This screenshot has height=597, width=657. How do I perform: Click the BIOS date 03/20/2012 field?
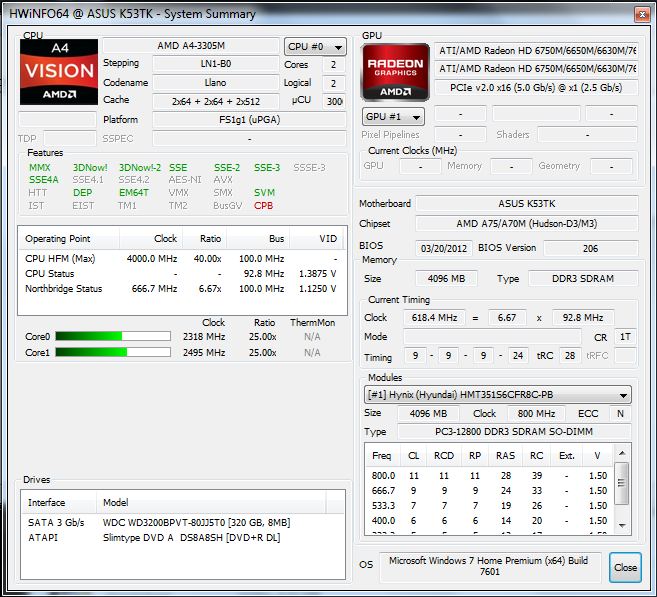pyautogui.click(x=444, y=248)
